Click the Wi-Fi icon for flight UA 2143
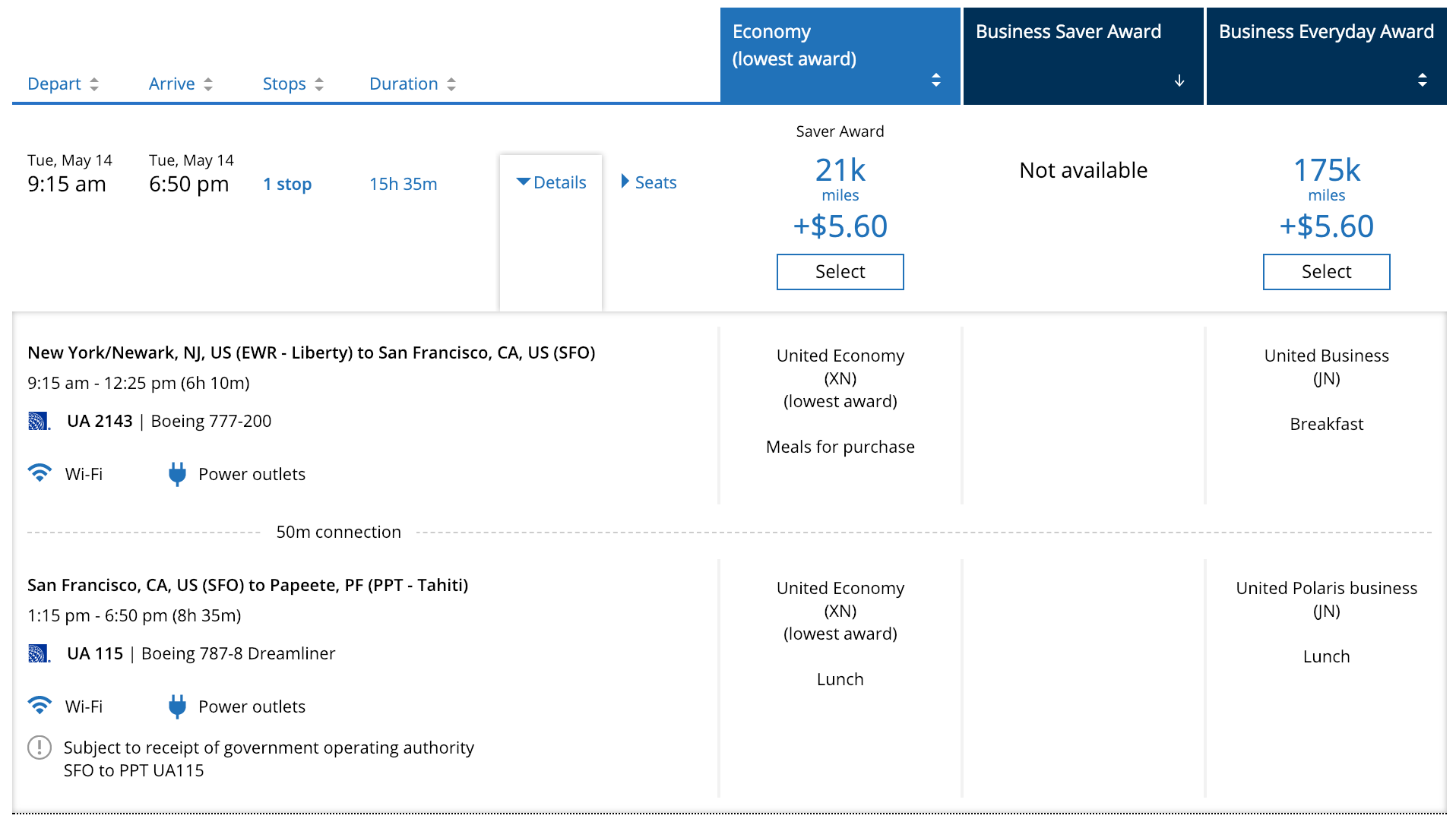The height and width of the screenshot is (825, 1456). pyautogui.click(x=40, y=473)
